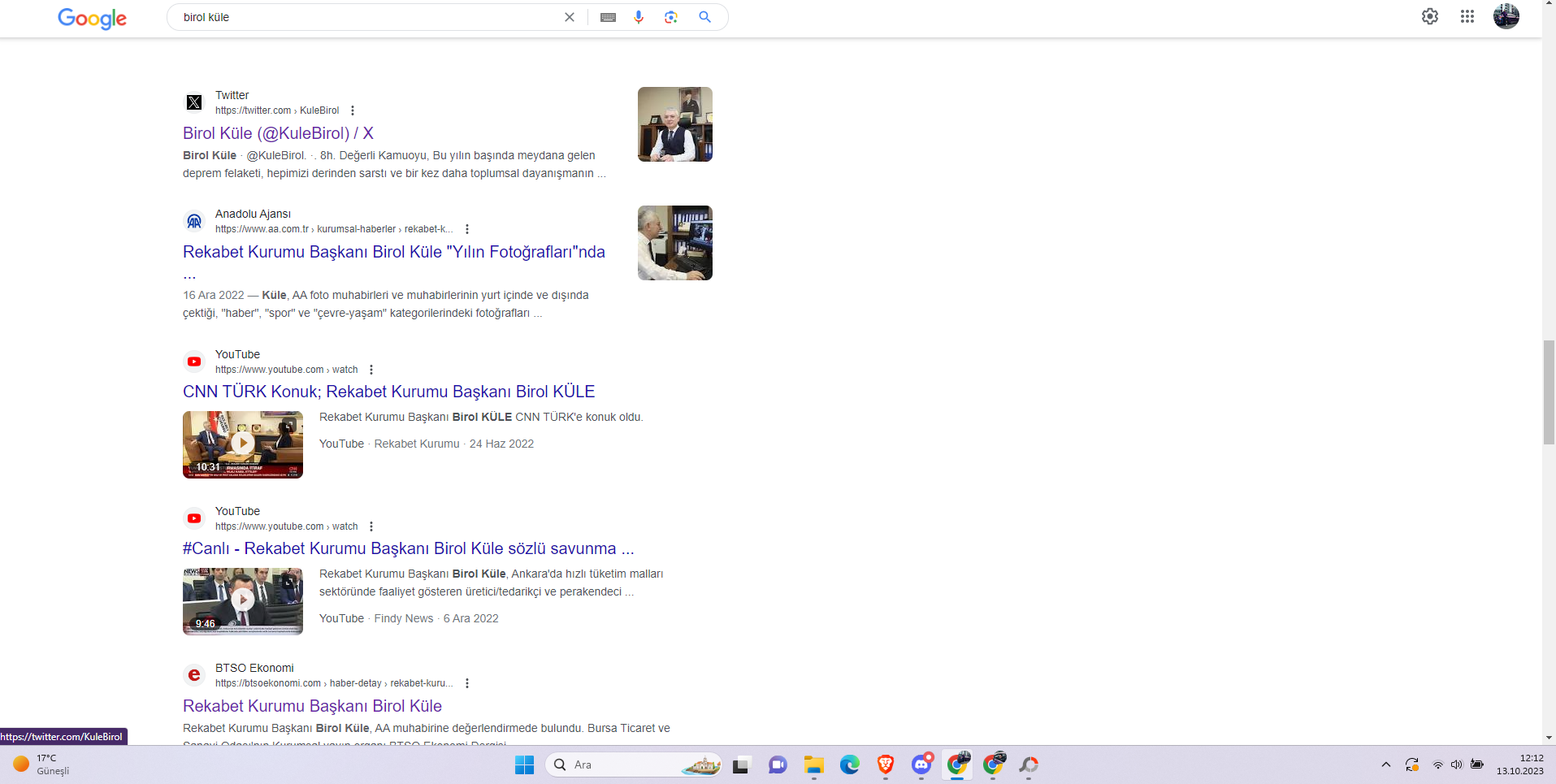
Task: Click the page vertical scrollbar thumb
Action: tap(1549, 392)
